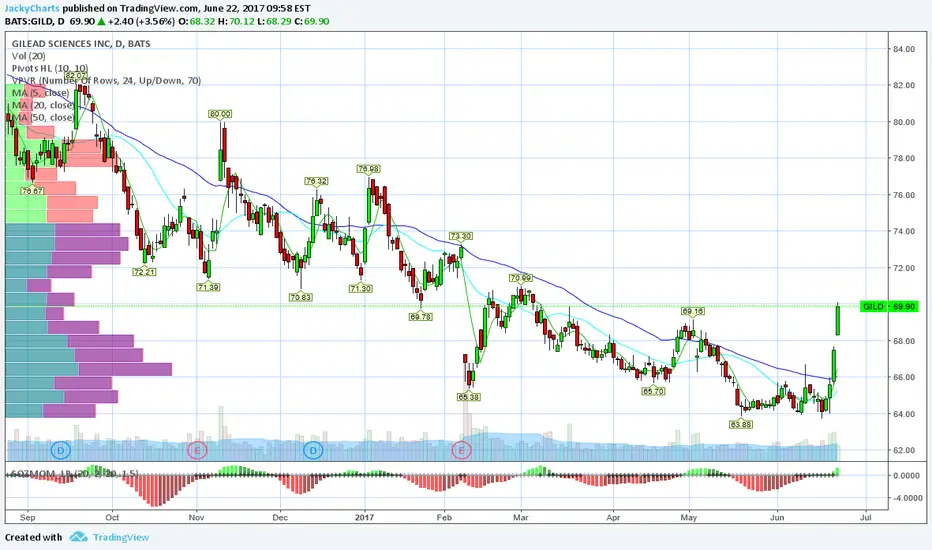932x550 pixels.
Task: Click the TradingView cloud logo icon
Action: 78,537
